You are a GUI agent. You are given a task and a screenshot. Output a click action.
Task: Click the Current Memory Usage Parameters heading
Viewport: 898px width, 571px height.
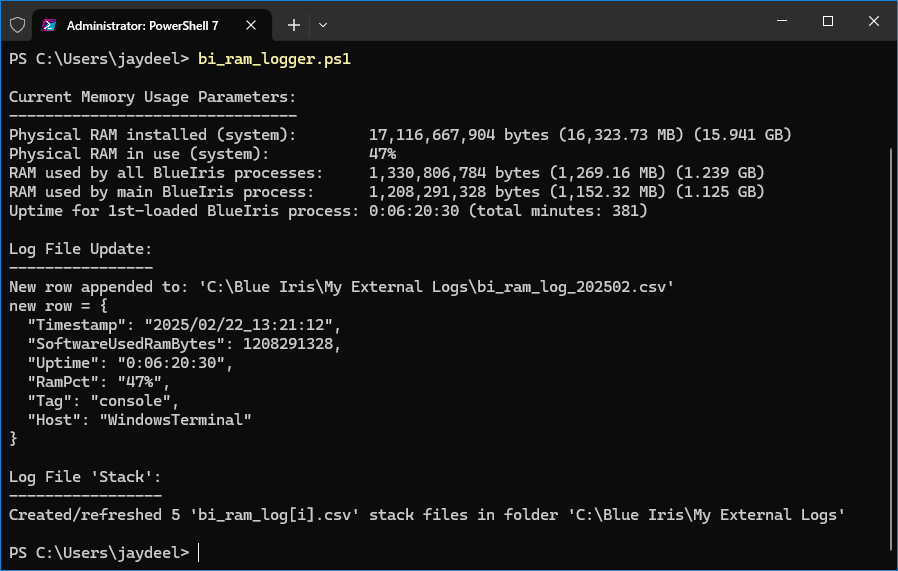click(x=152, y=97)
